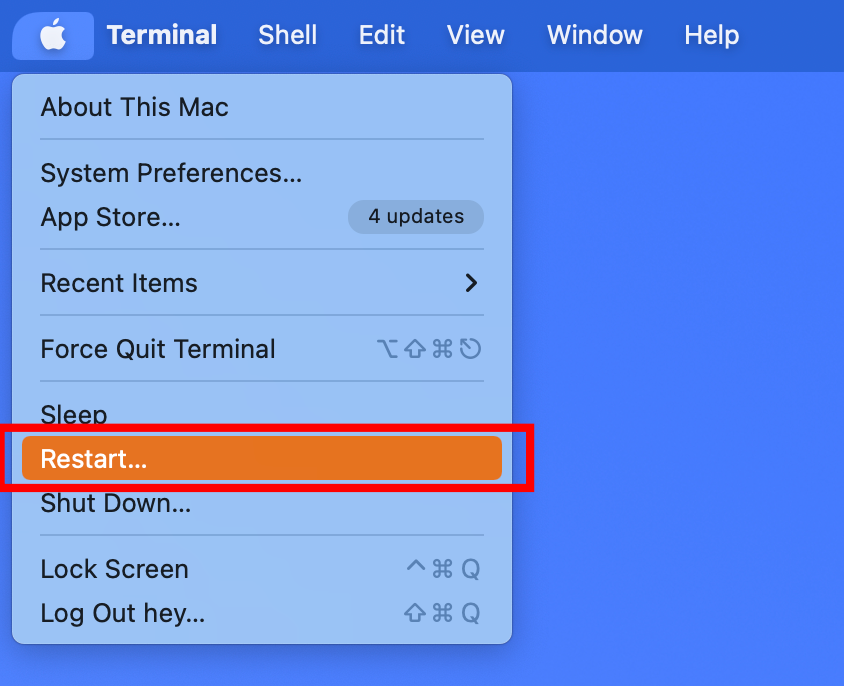This screenshot has height=686, width=844.
Task: Click Log Out hey…
Action: 123,613
